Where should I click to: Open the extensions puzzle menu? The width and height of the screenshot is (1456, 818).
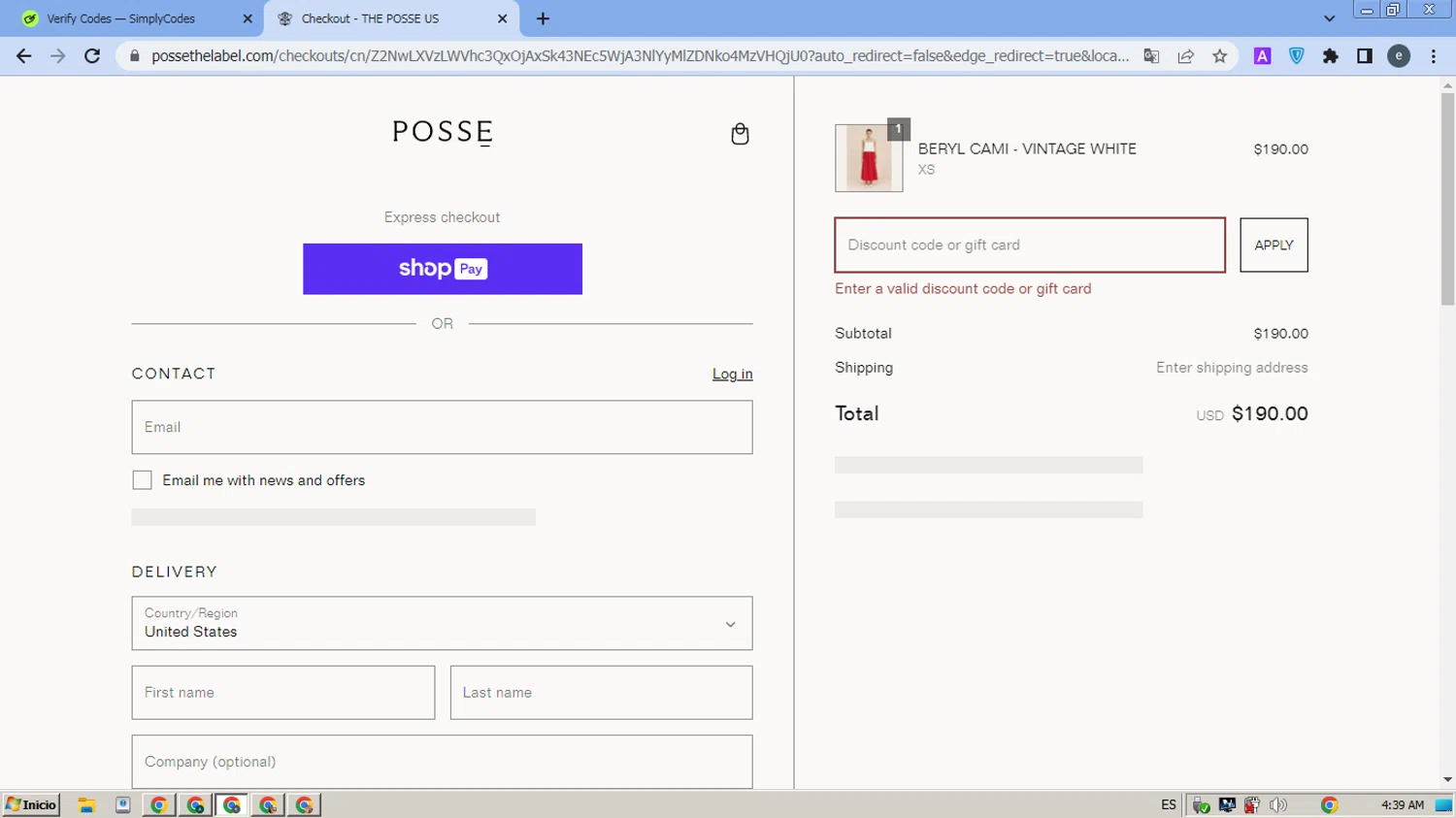[x=1330, y=56]
